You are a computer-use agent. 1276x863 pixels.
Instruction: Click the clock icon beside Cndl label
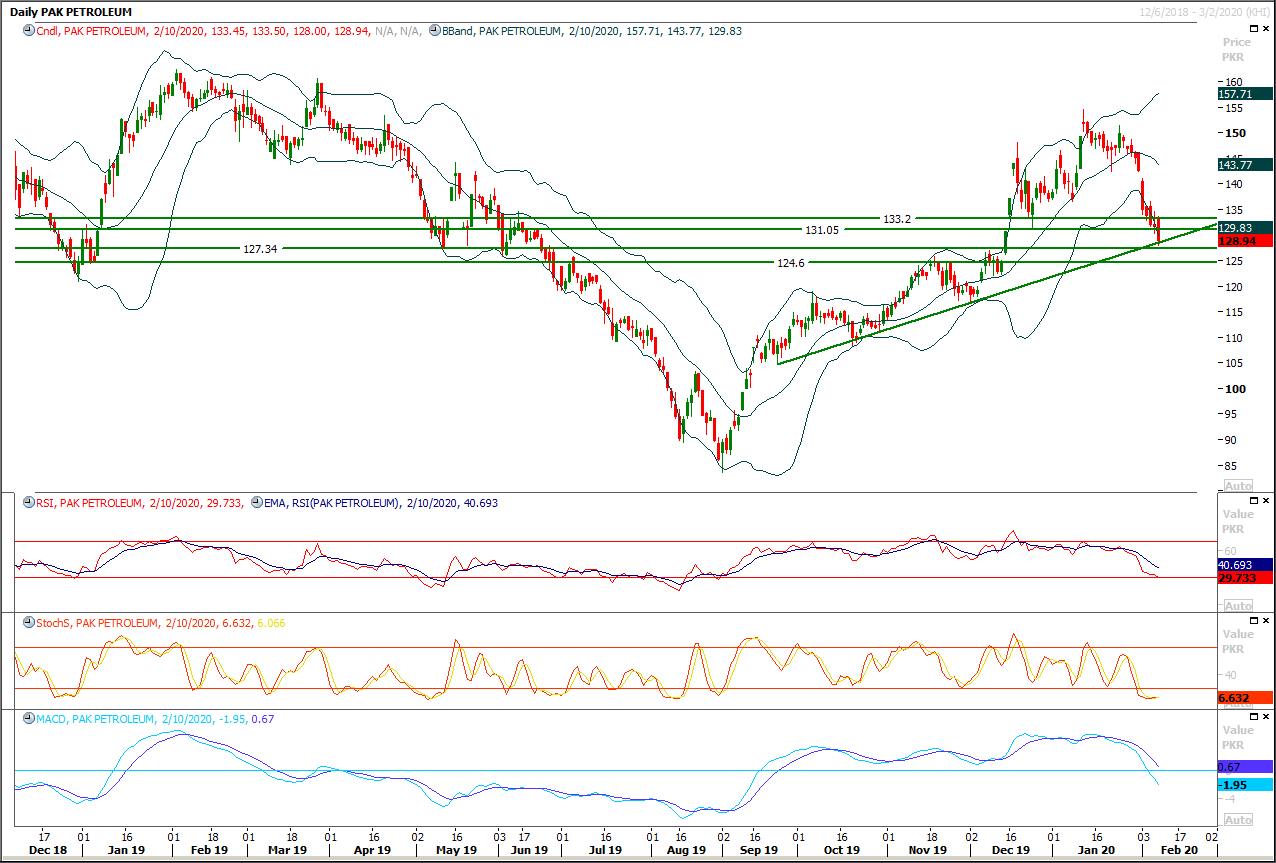27,31
